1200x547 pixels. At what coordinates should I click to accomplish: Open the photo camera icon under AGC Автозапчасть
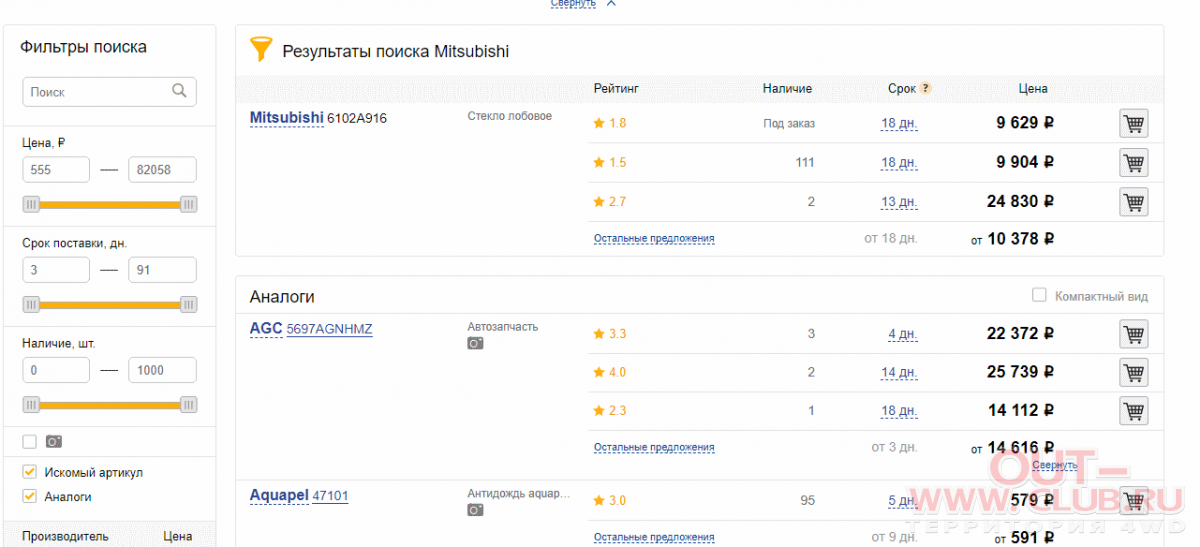(x=475, y=343)
